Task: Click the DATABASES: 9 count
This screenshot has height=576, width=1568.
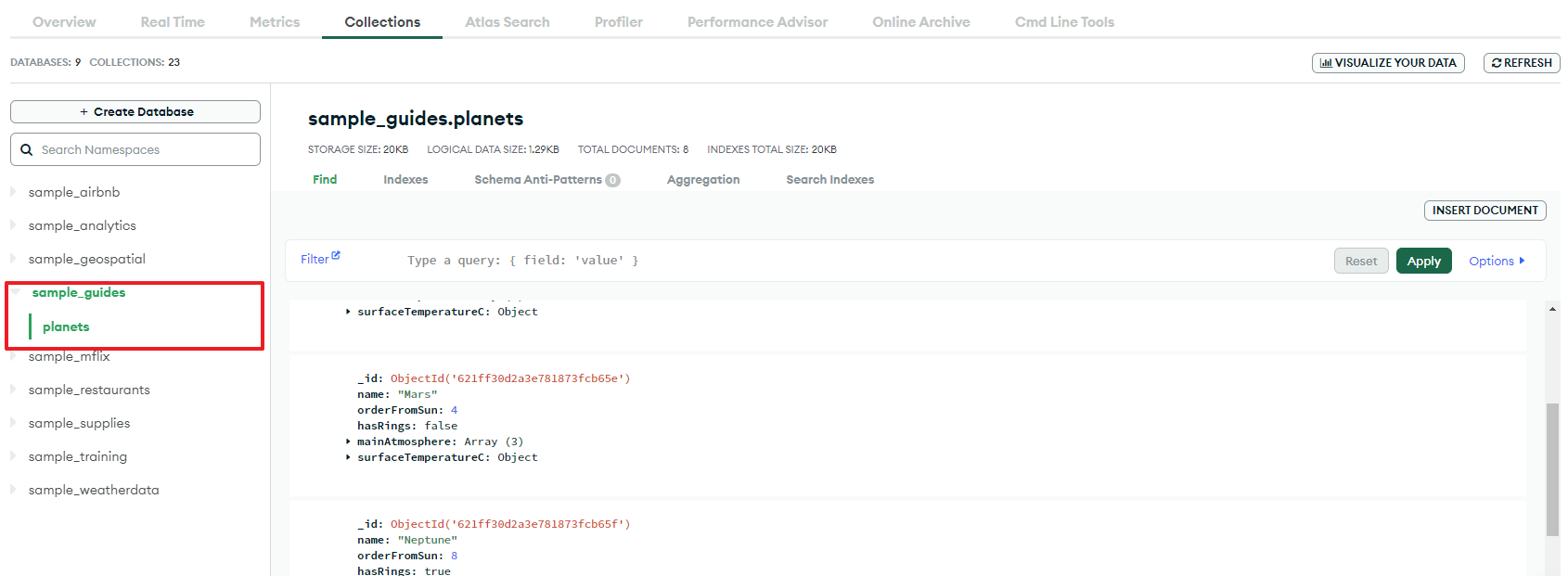Action: [x=45, y=62]
